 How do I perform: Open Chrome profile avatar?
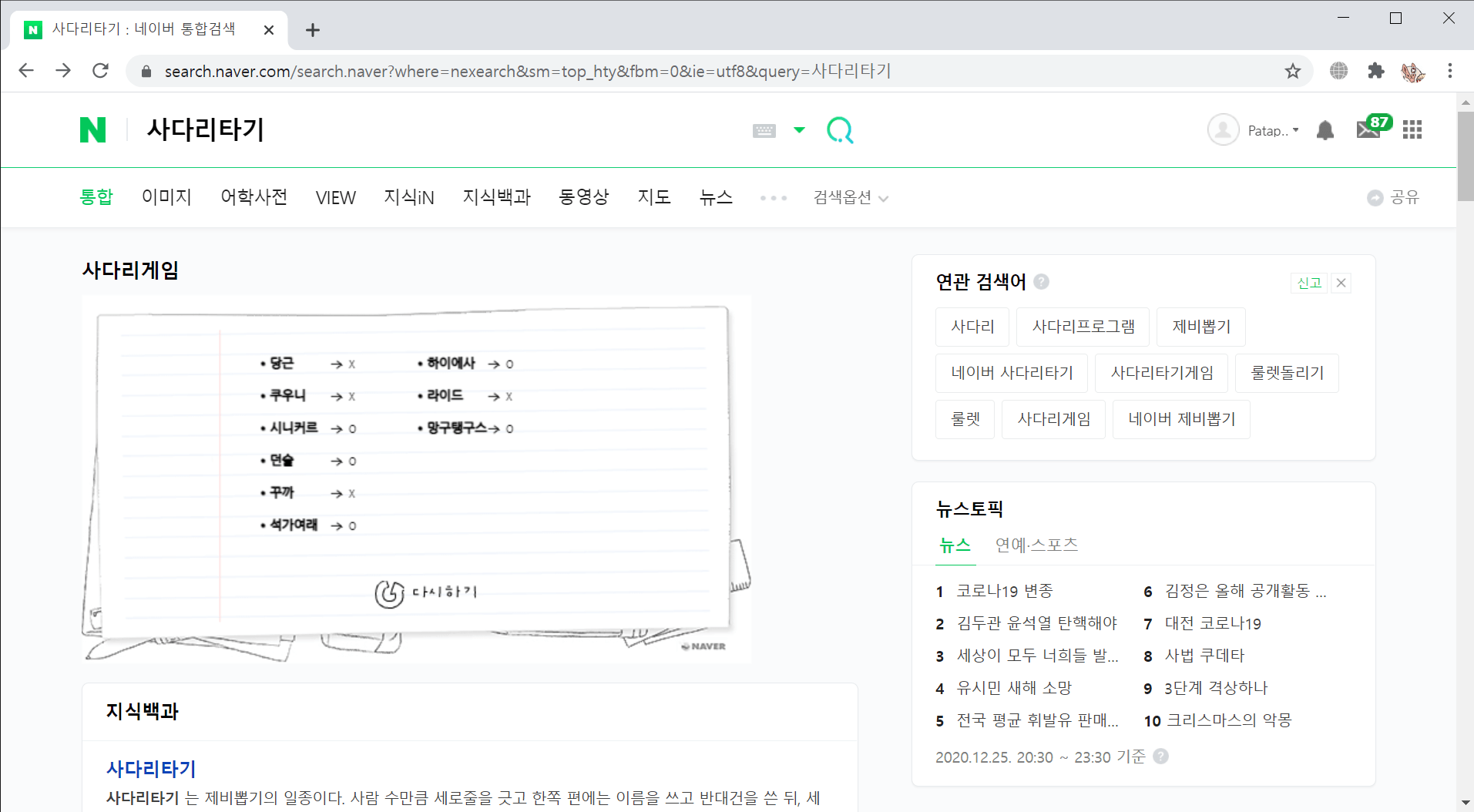click(x=1412, y=72)
